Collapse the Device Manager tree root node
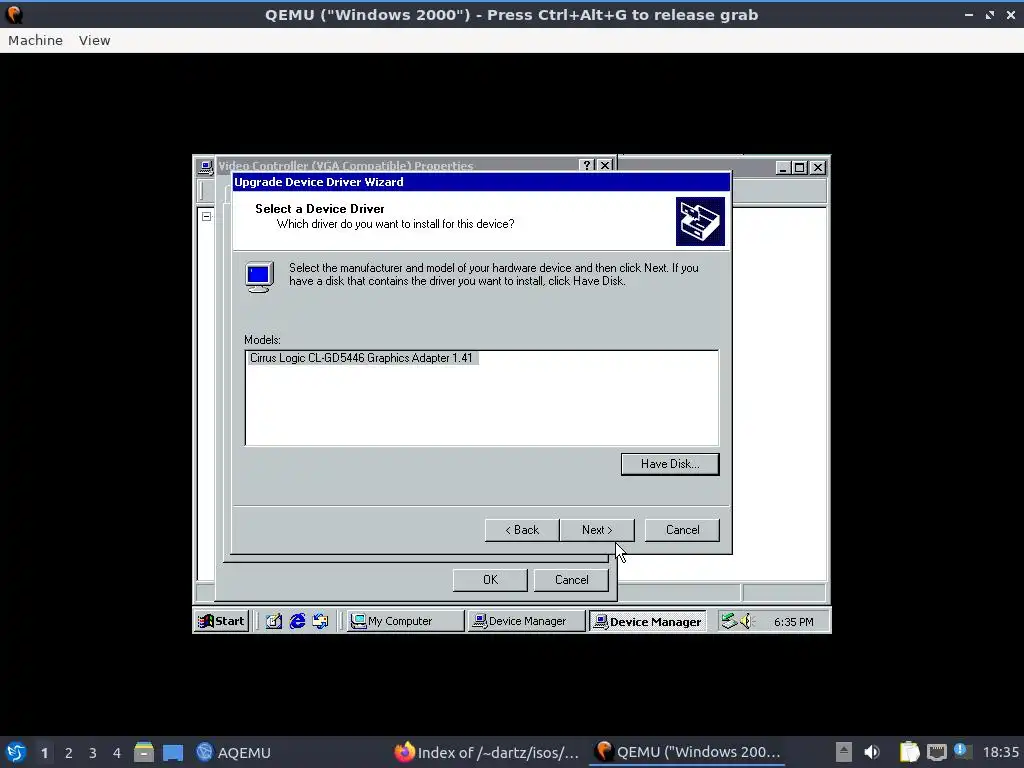The height and width of the screenshot is (768, 1024). click(x=206, y=216)
